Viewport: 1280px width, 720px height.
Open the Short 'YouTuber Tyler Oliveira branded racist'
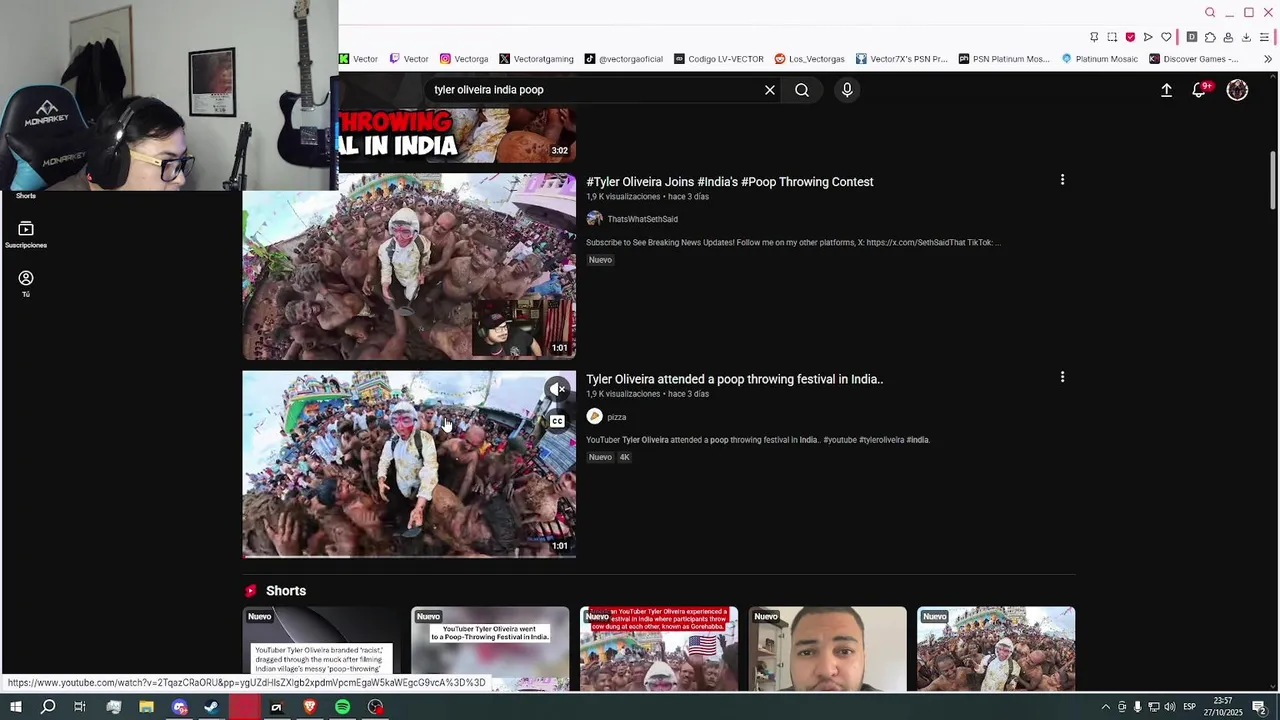pos(321,648)
